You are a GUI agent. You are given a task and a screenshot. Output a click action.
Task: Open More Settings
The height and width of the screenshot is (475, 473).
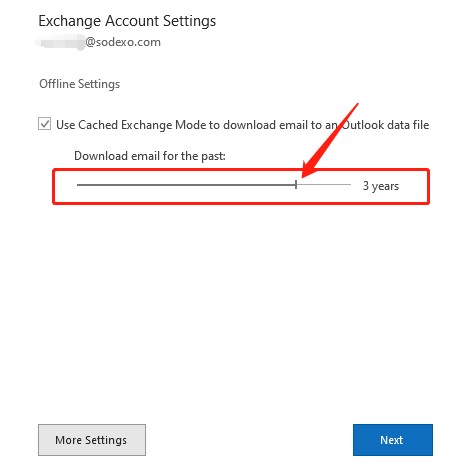pyautogui.click(x=92, y=440)
